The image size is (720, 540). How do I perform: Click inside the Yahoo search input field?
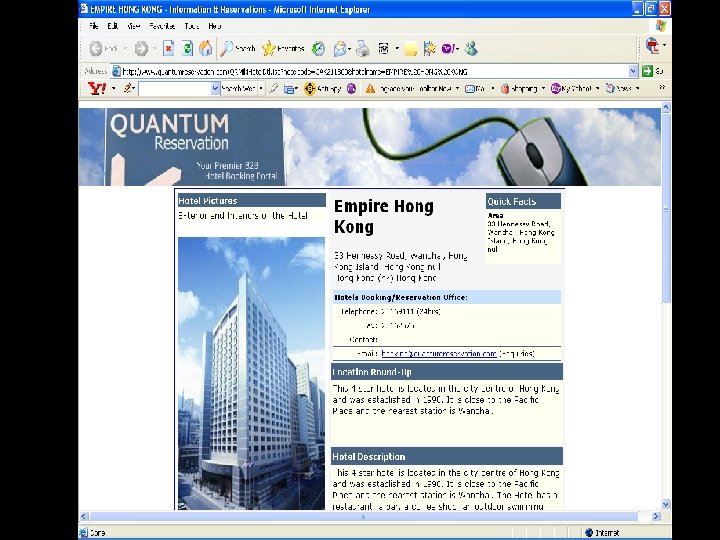click(175, 89)
